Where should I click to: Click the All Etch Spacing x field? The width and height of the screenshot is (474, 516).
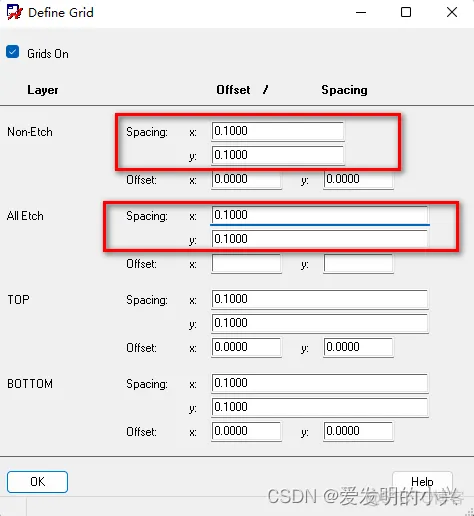tap(320, 215)
